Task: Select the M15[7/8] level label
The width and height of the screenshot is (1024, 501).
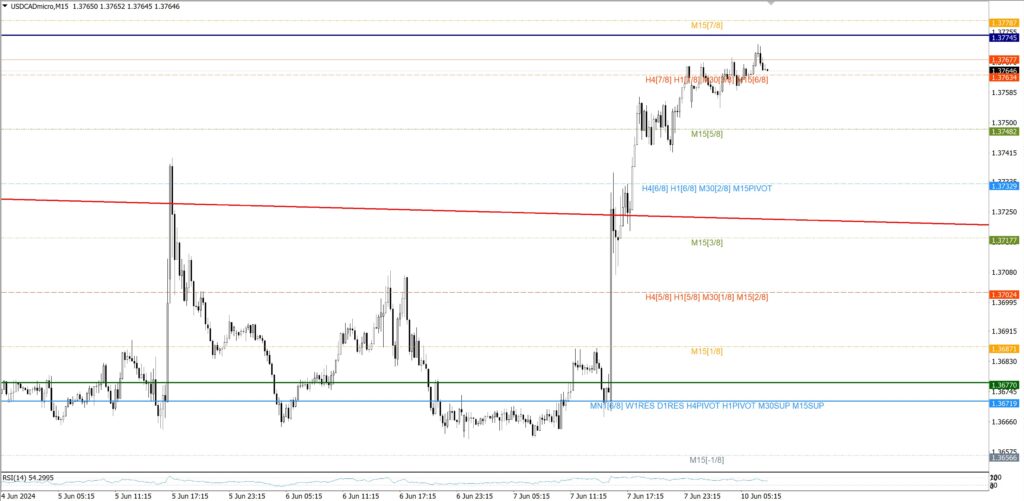Action: click(706, 24)
